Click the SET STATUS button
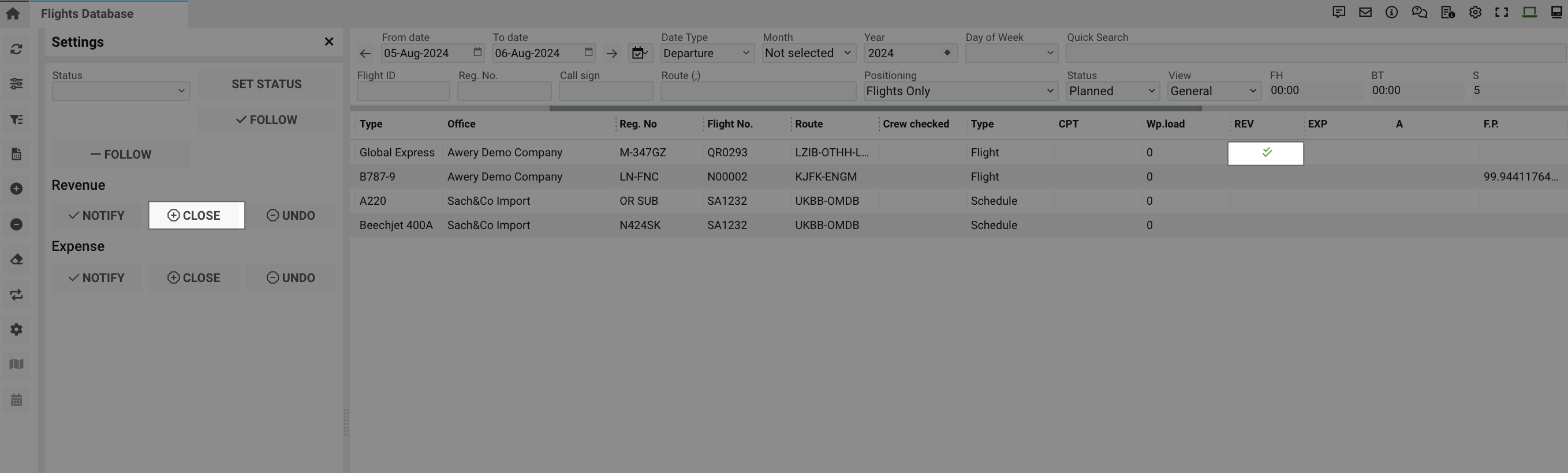Screen dimensions: 1568x473 pyautogui.click(x=266, y=85)
